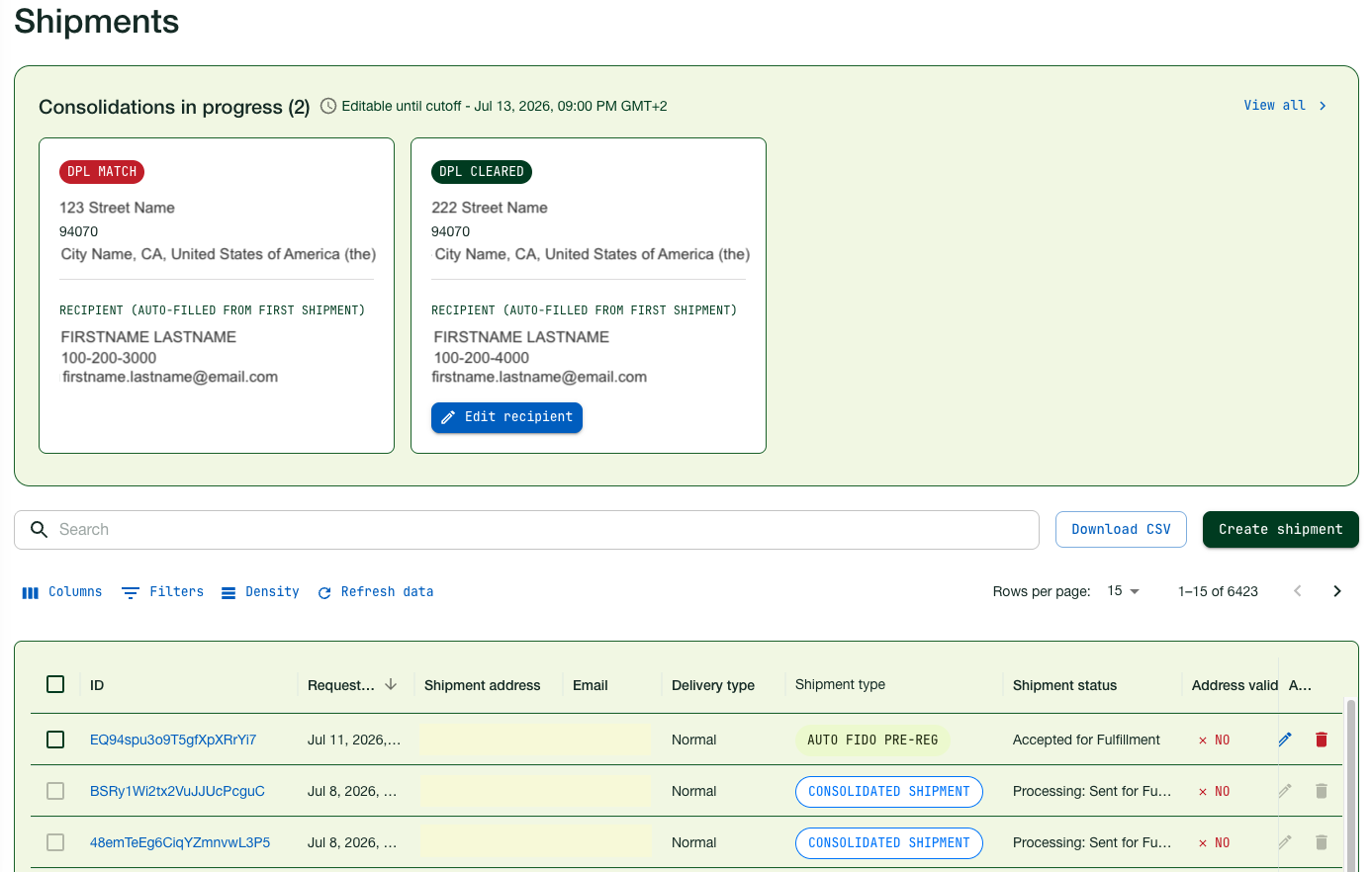The height and width of the screenshot is (872, 1372).
Task: Click trash icon for shipment BSRy1Wi2tx2VuJJUcPcguC
Action: (1322, 791)
